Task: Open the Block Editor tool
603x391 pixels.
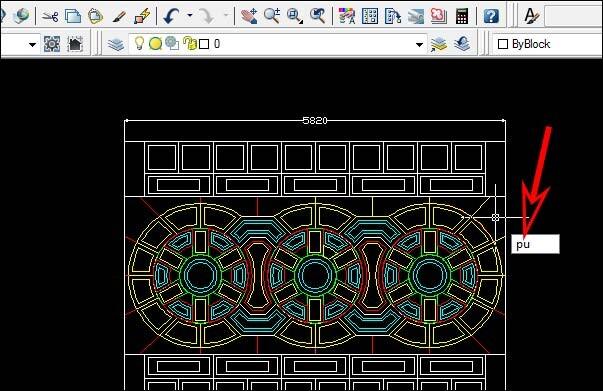Action: [x=142, y=16]
